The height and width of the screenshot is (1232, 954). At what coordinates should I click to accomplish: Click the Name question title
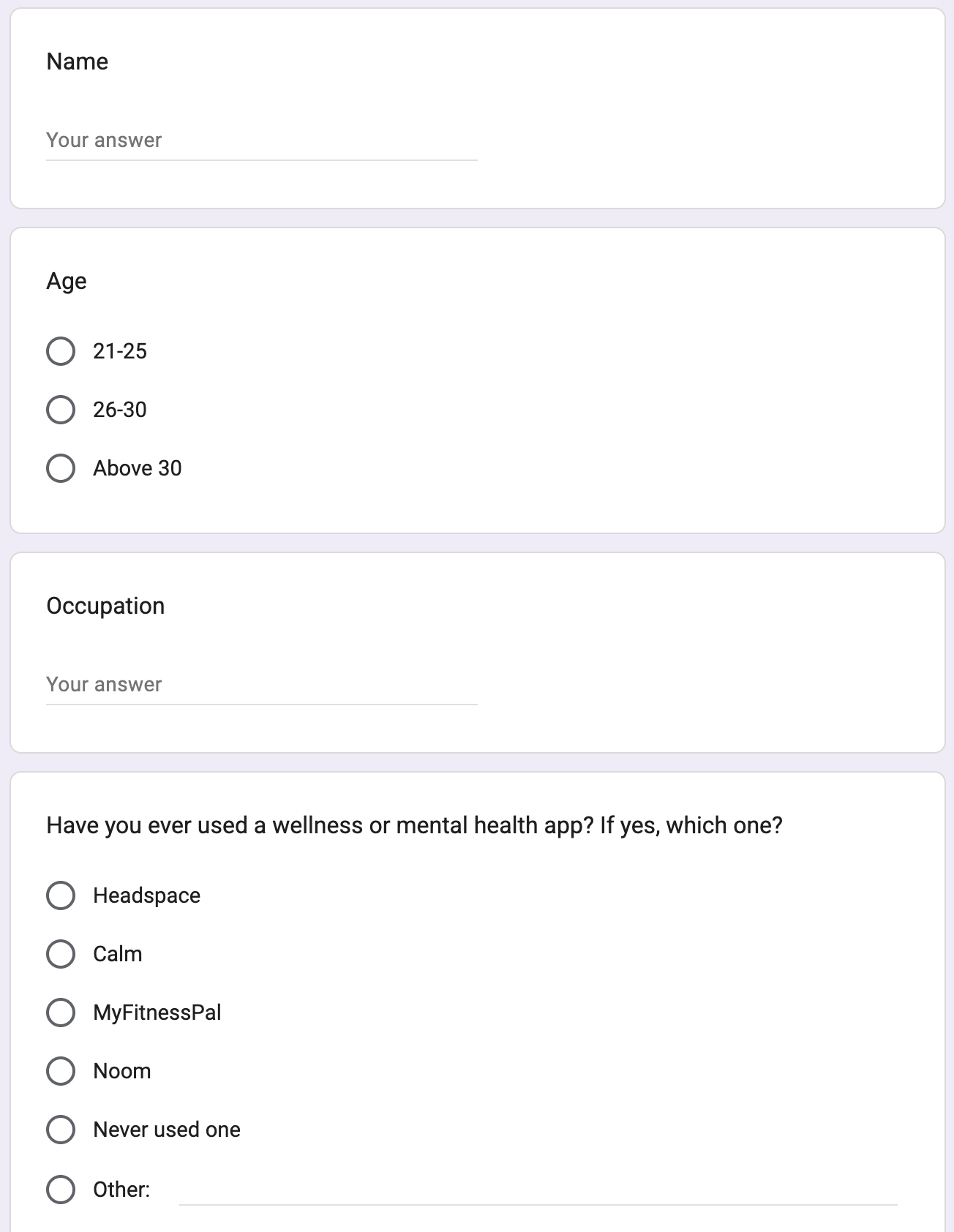pyautogui.click(x=77, y=61)
